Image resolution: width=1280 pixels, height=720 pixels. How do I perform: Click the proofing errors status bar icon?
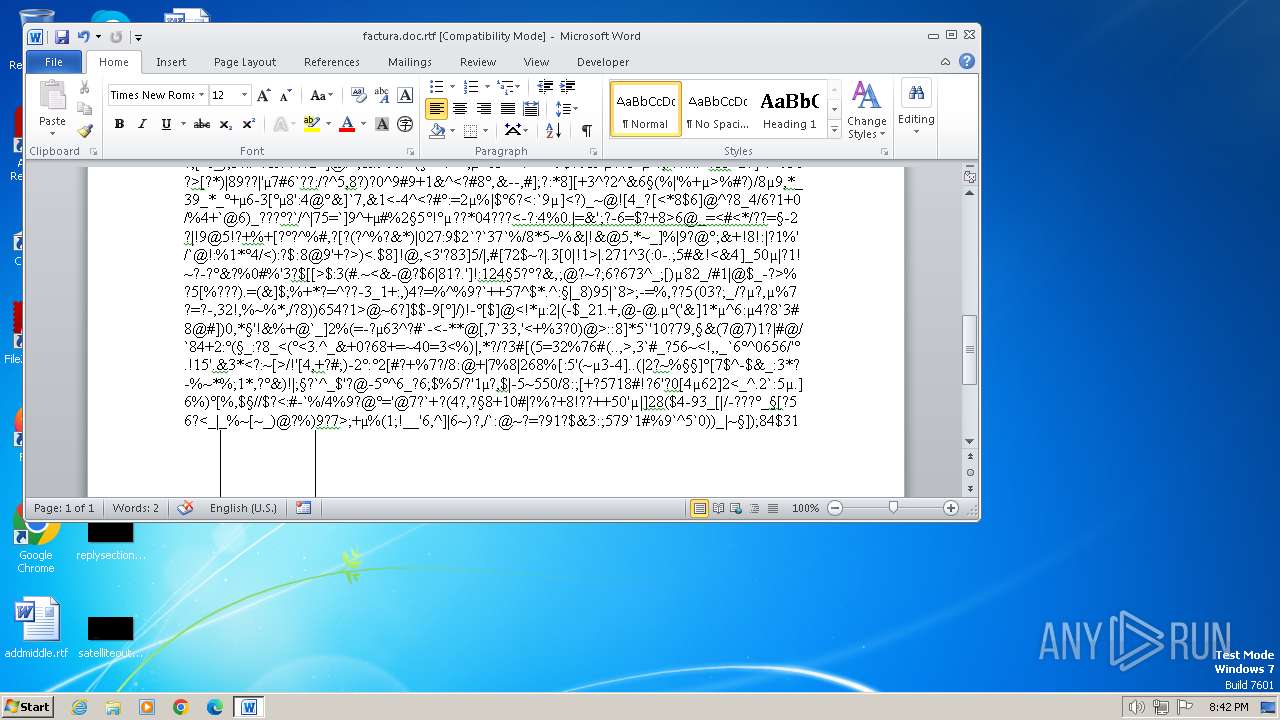point(185,508)
